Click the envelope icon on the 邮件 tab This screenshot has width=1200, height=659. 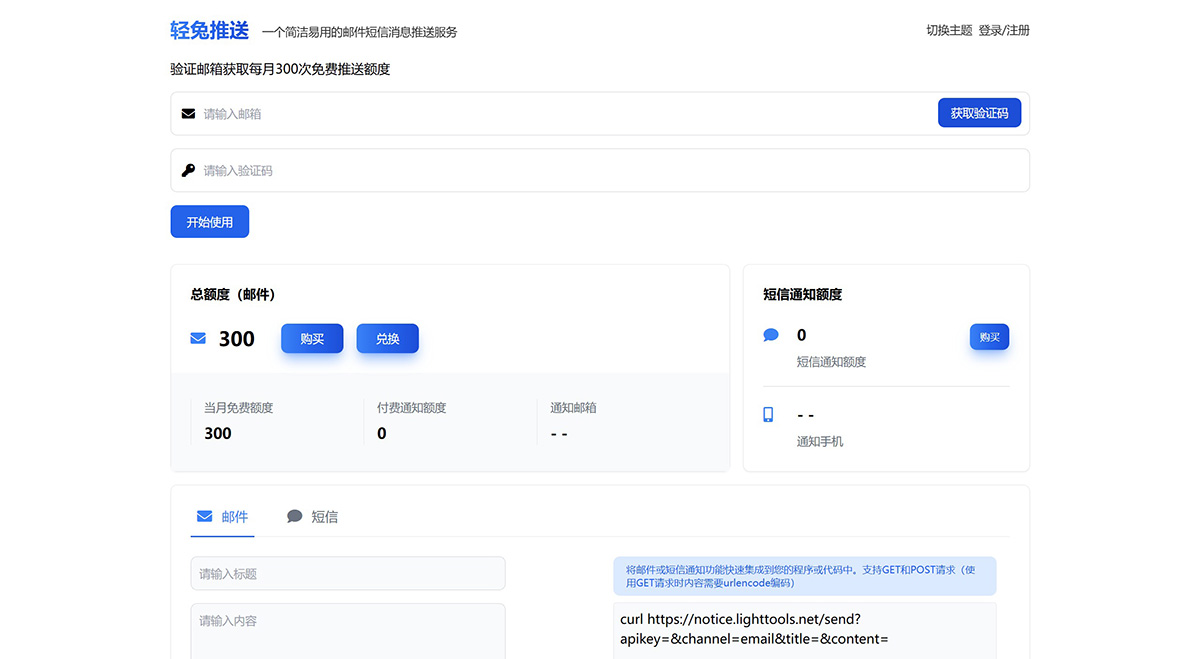click(203, 516)
